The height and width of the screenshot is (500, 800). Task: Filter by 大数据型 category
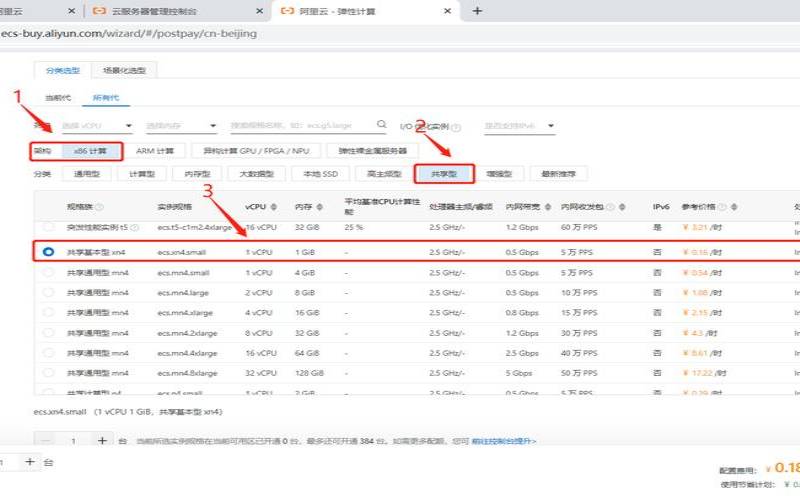[257, 174]
